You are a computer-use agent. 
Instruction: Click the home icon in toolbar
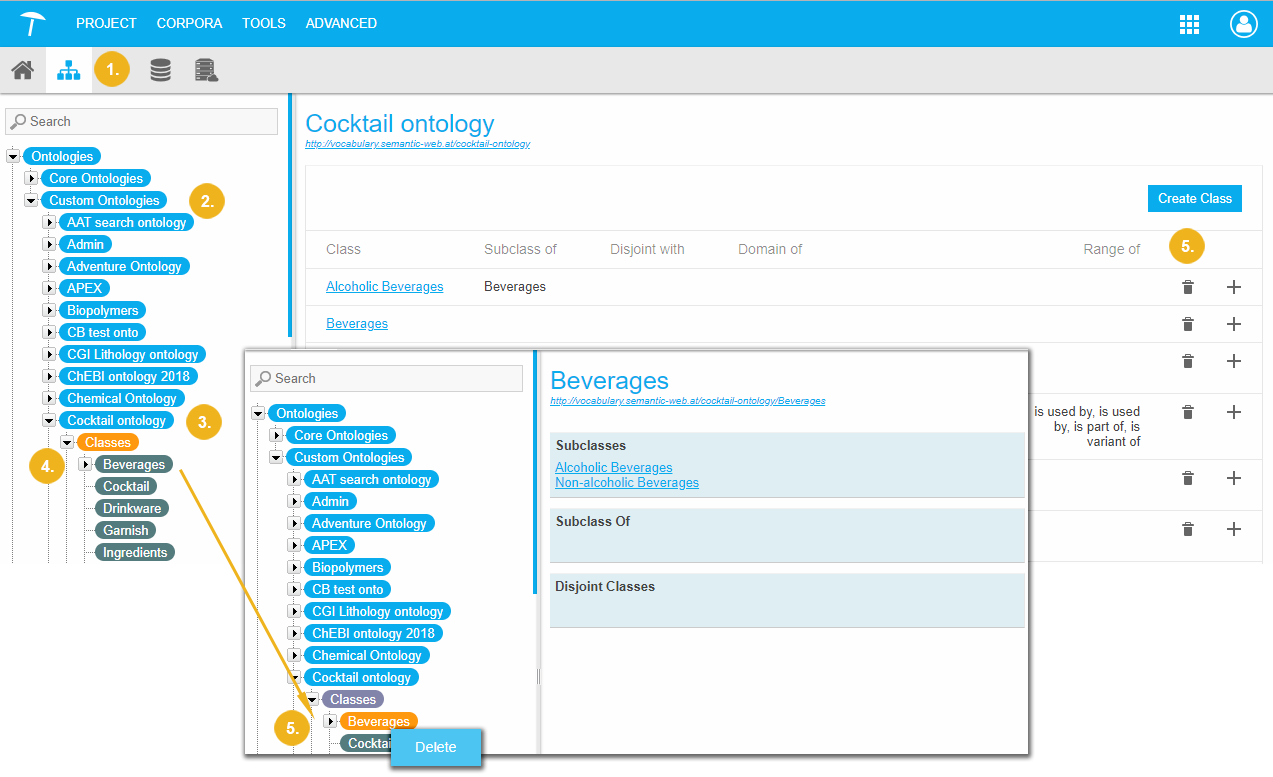point(22,70)
